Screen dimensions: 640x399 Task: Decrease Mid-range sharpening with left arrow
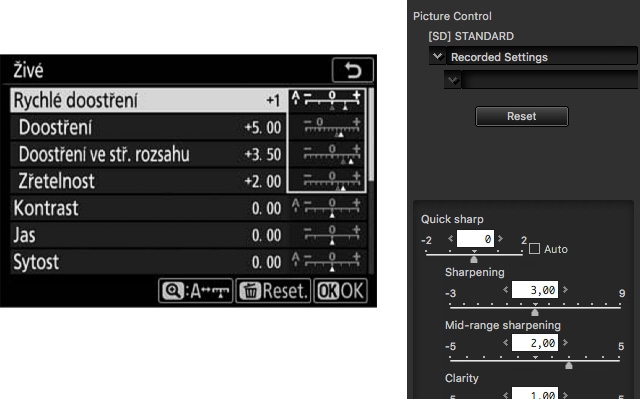(x=506, y=342)
